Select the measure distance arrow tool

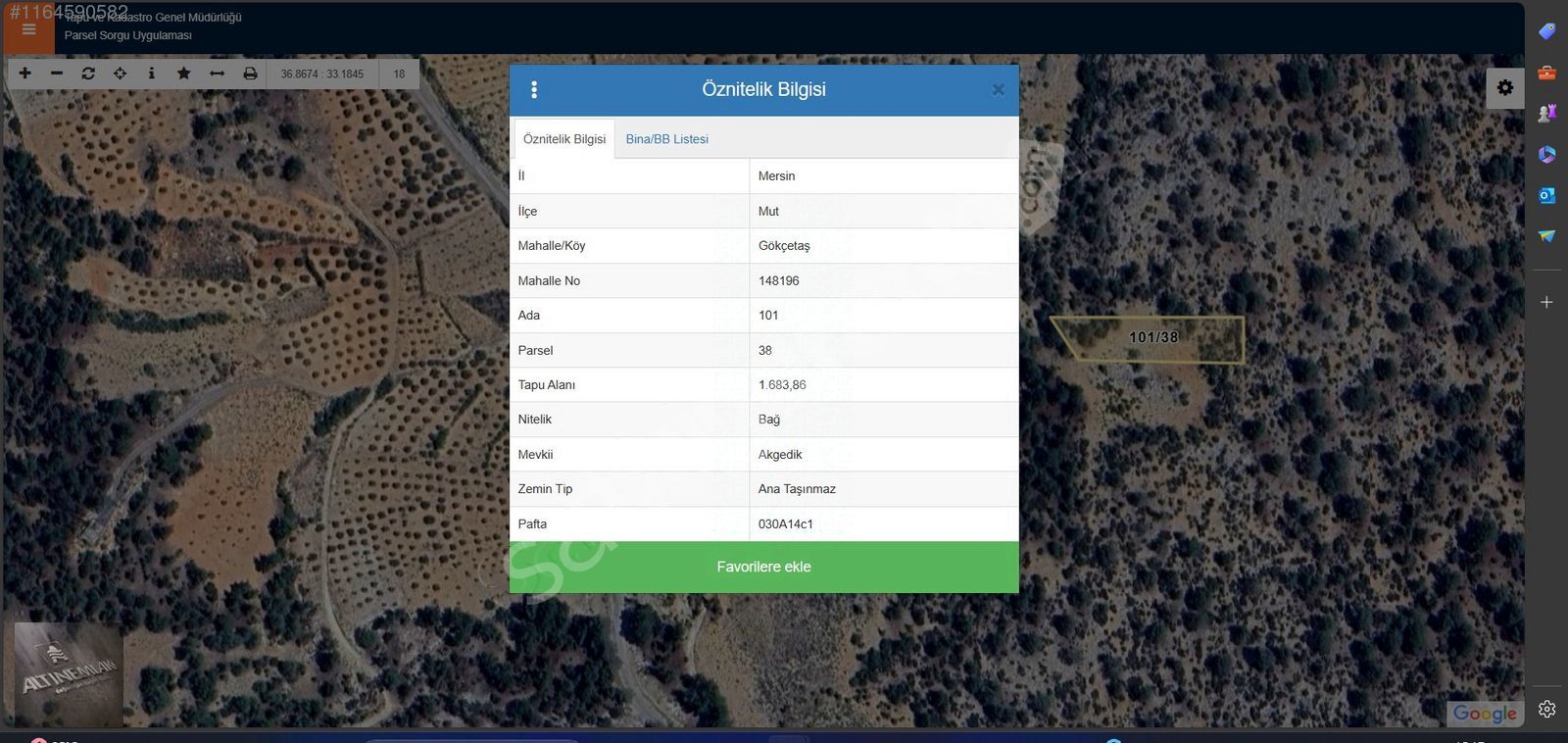pyautogui.click(x=217, y=74)
